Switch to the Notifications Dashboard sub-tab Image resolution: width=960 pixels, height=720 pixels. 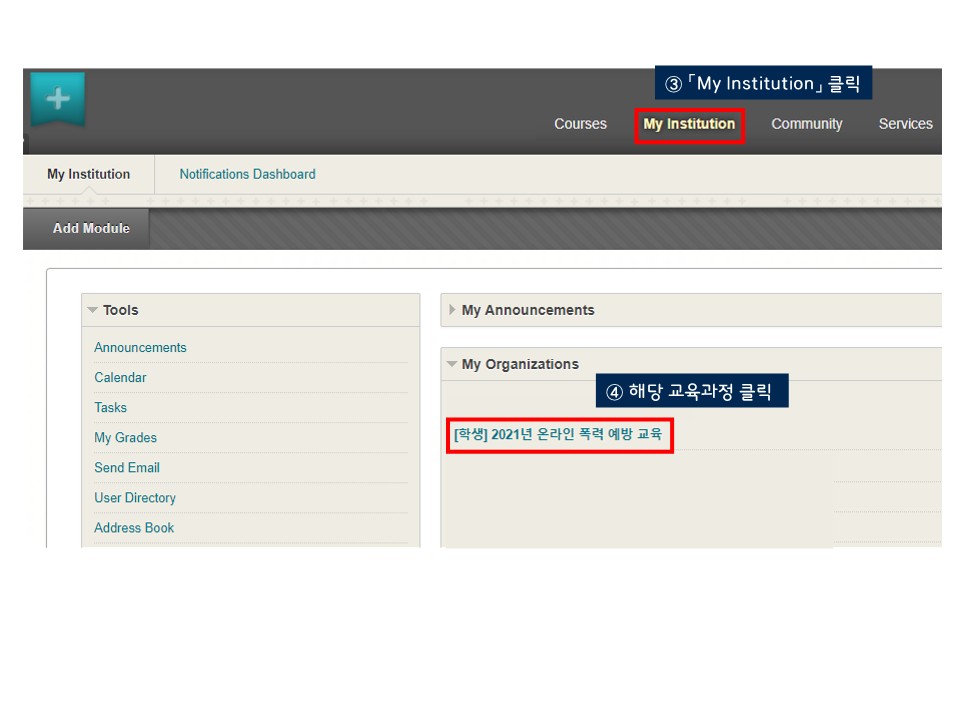pos(247,174)
